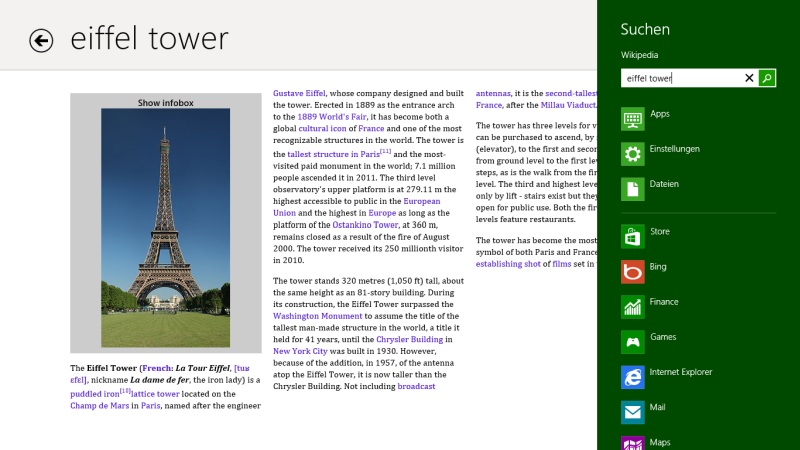Open the broadcast link
Viewport: 800px width, 450px height.
pyautogui.click(x=416, y=387)
